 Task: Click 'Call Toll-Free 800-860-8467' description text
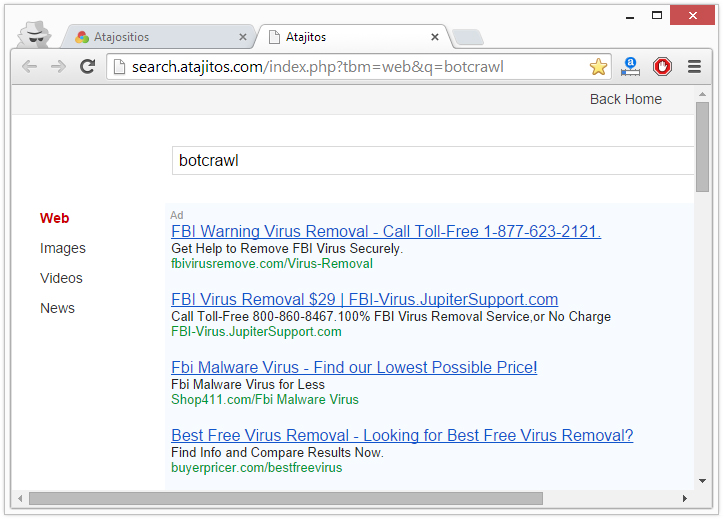click(x=391, y=316)
